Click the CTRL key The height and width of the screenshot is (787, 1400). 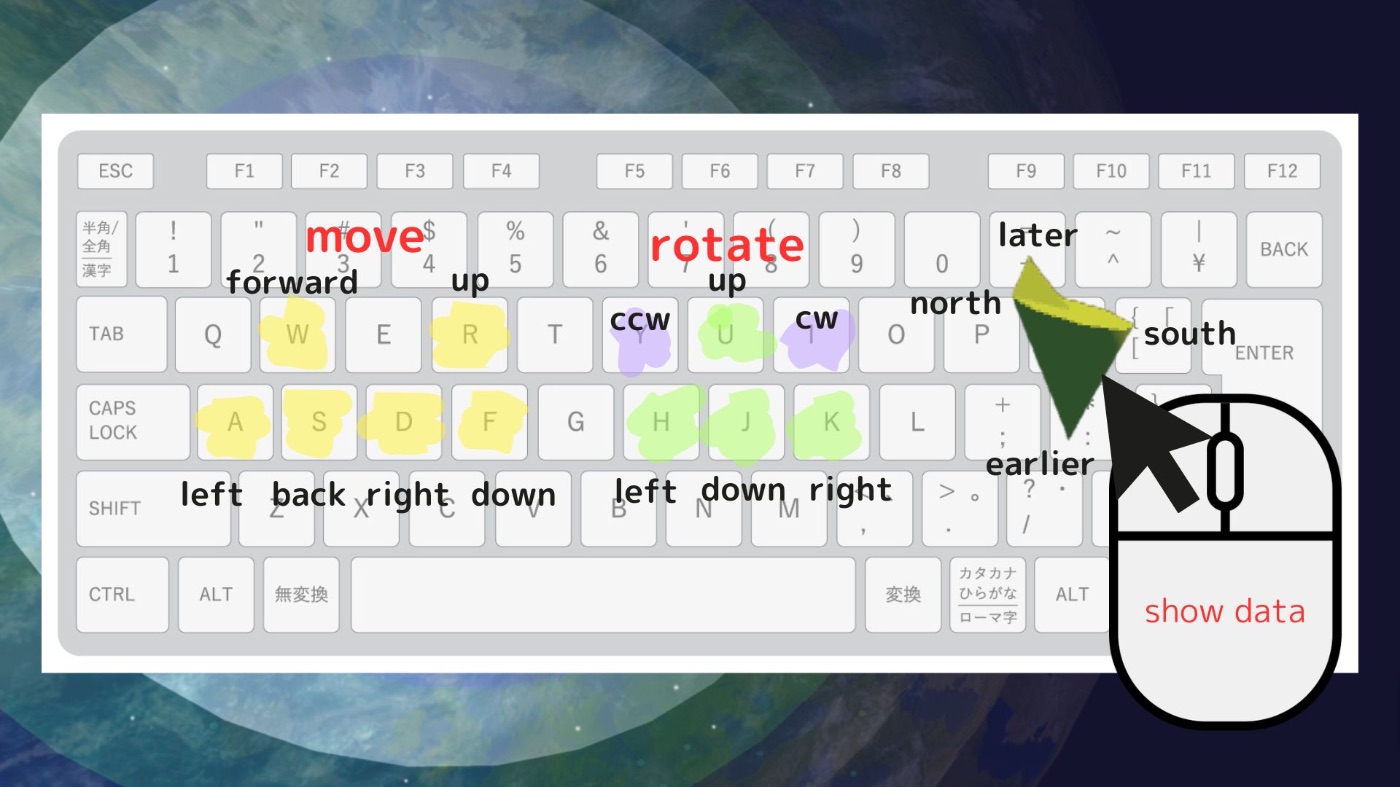pyautogui.click(x=123, y=594)
